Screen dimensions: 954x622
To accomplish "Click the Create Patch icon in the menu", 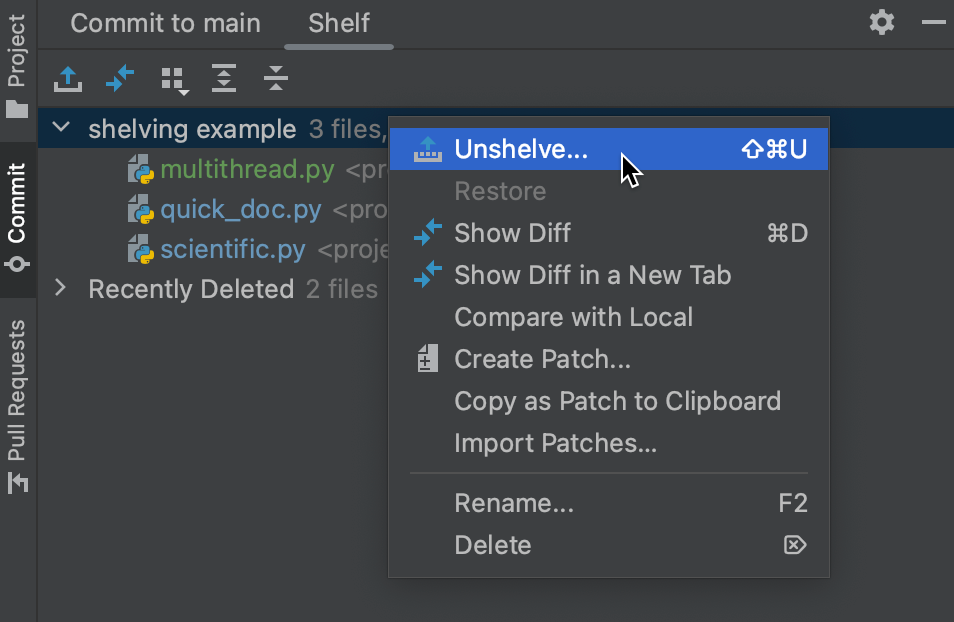I will 427,358.
